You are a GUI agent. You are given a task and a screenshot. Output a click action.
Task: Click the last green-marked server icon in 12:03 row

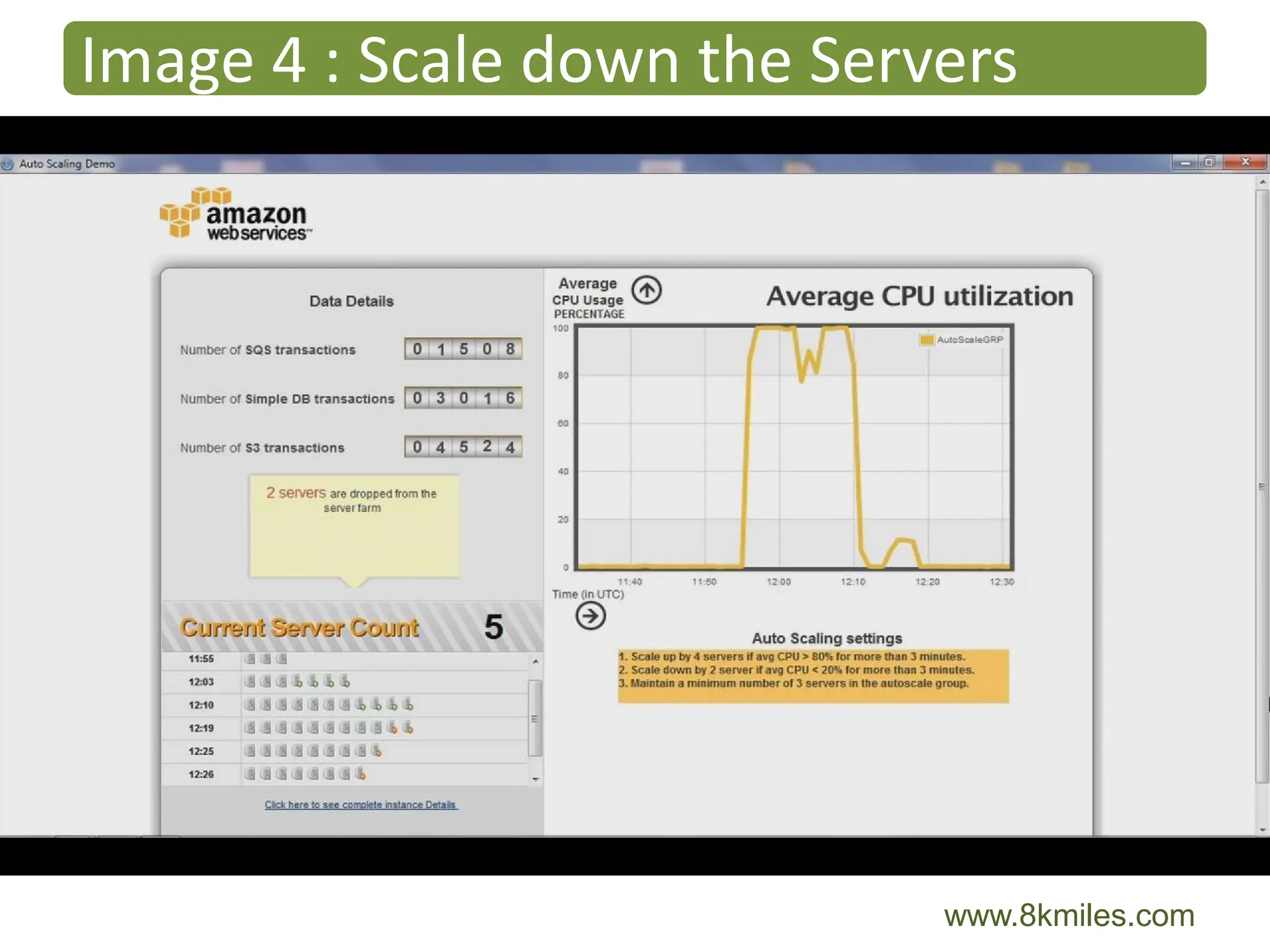pos(345,682)
